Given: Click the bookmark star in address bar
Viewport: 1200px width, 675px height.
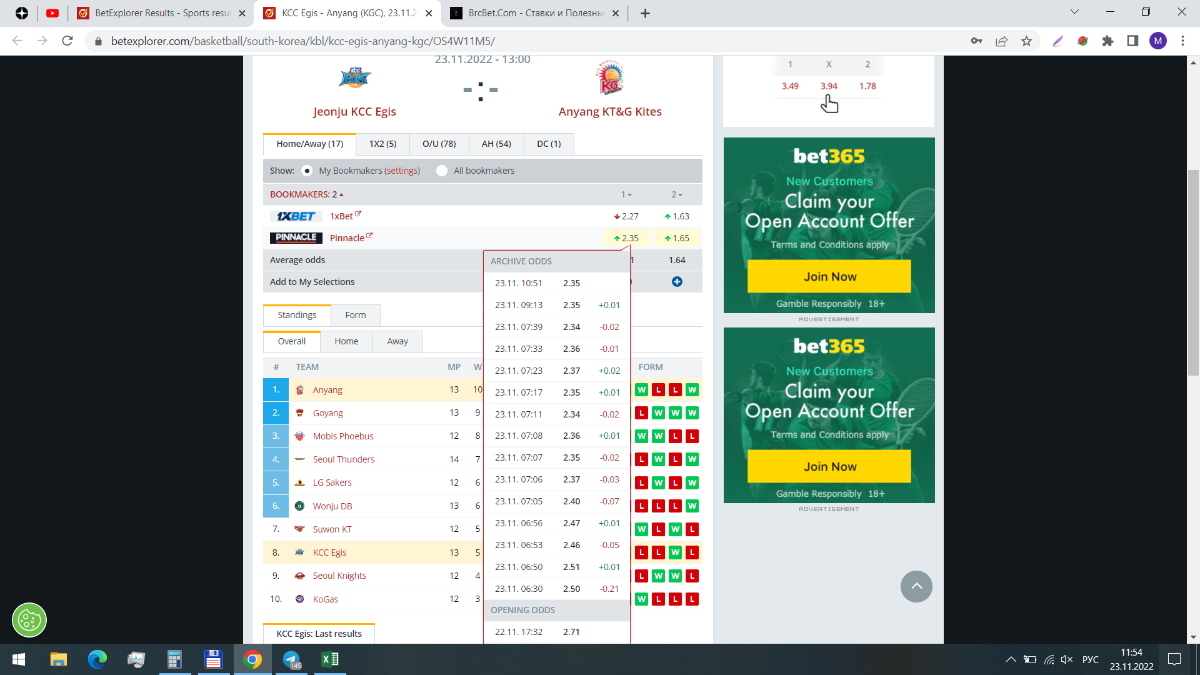Looking at the screenshot, I should [x=1026, y=41].
